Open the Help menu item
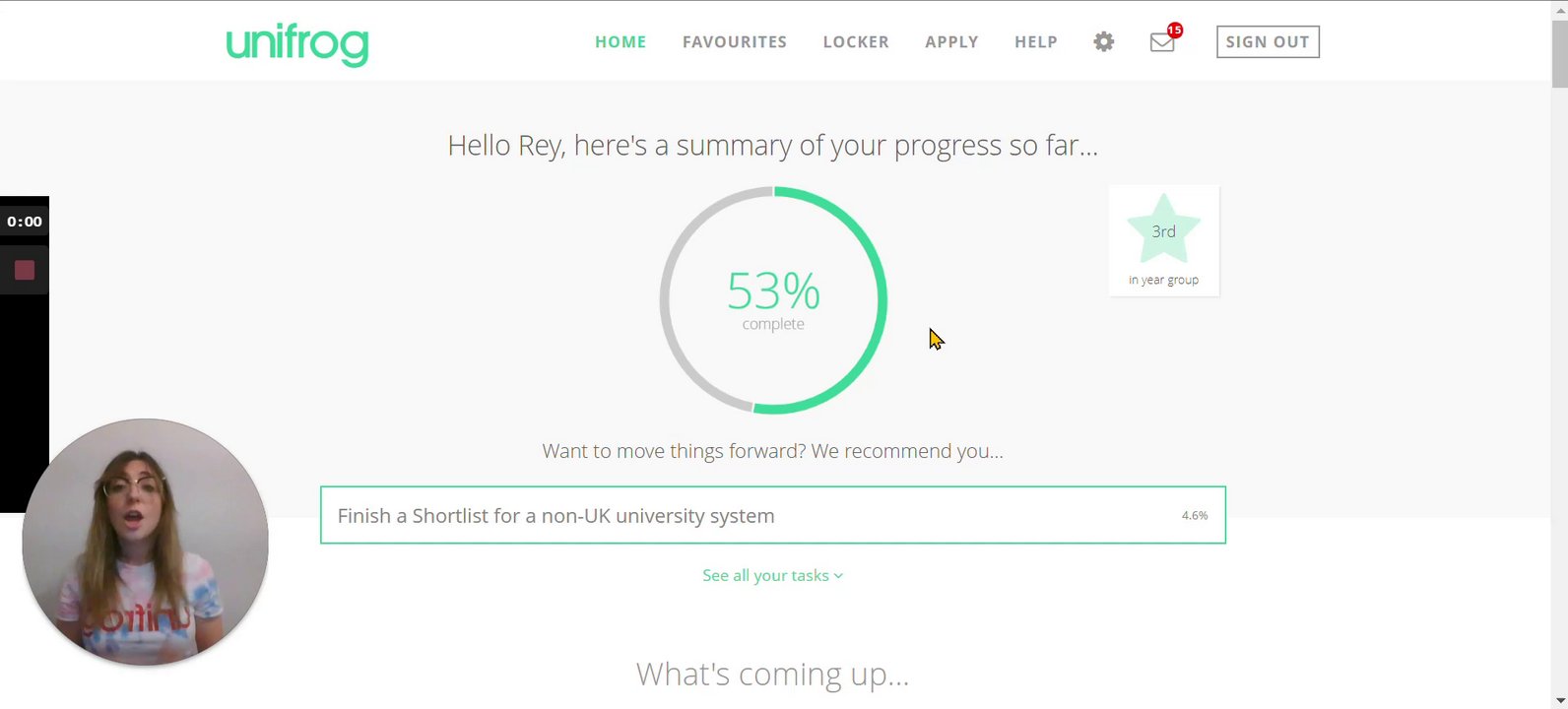The width and height of the screenshot is (1568, 709). (1036, 42)
